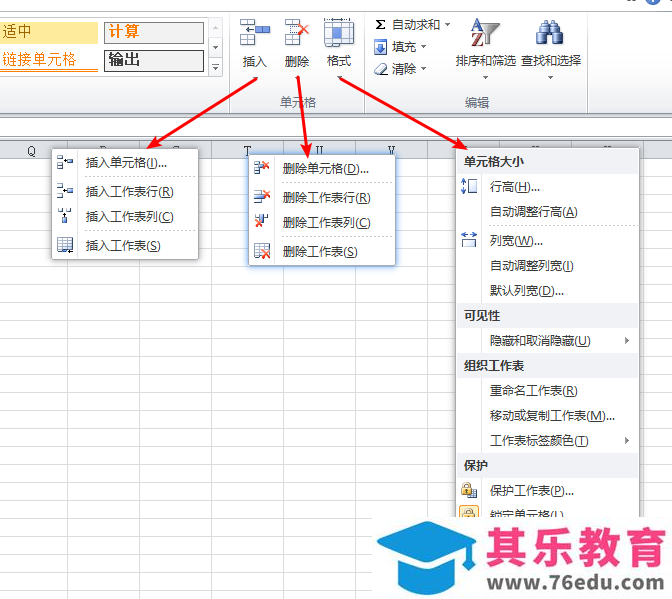Click the Insert Sheet Rows menu icon
The image size is (672, 599).
pos(65,191)
